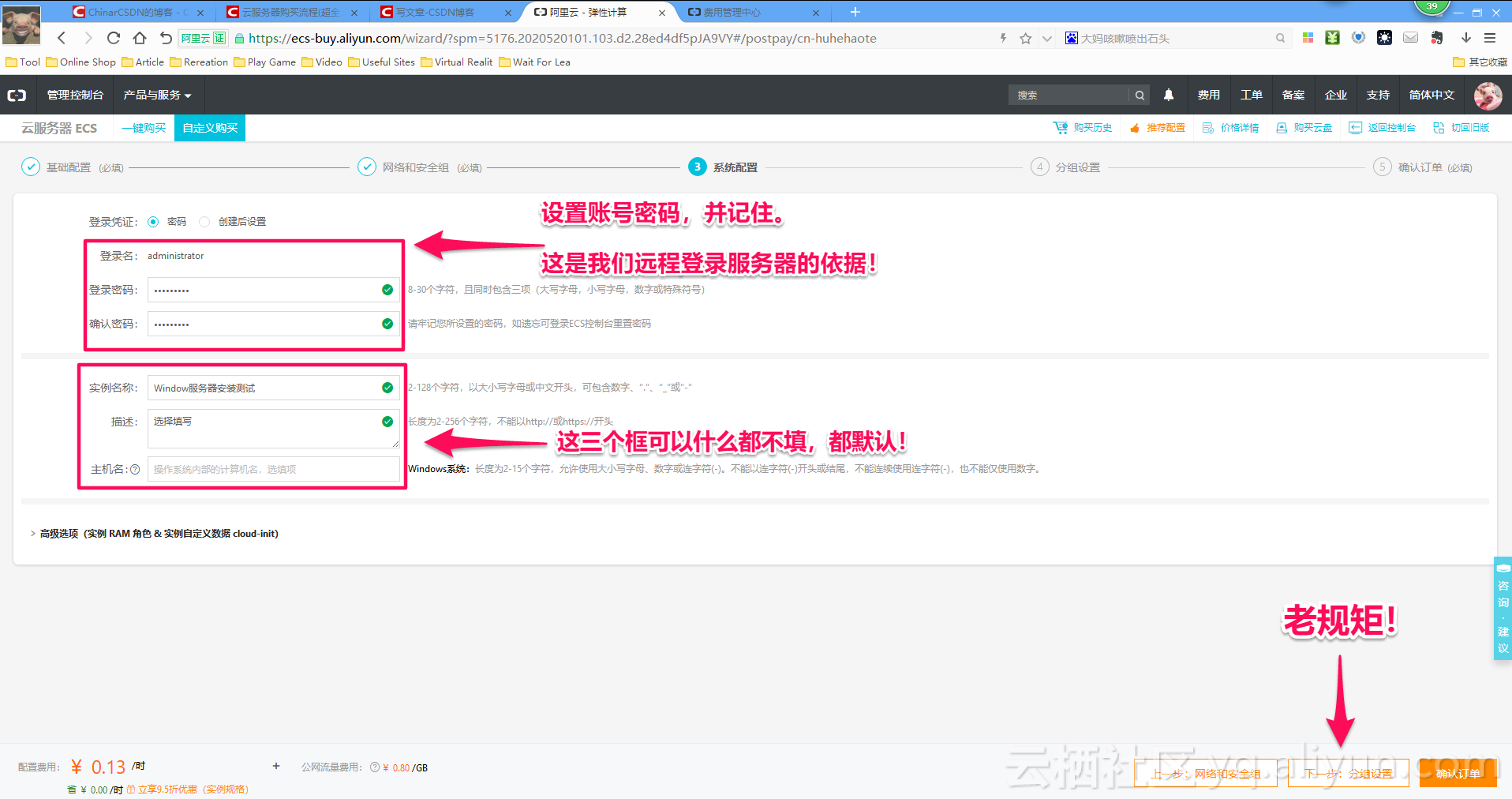
Task: Open 购买云盘 link
Action: tap(1304, 128)
